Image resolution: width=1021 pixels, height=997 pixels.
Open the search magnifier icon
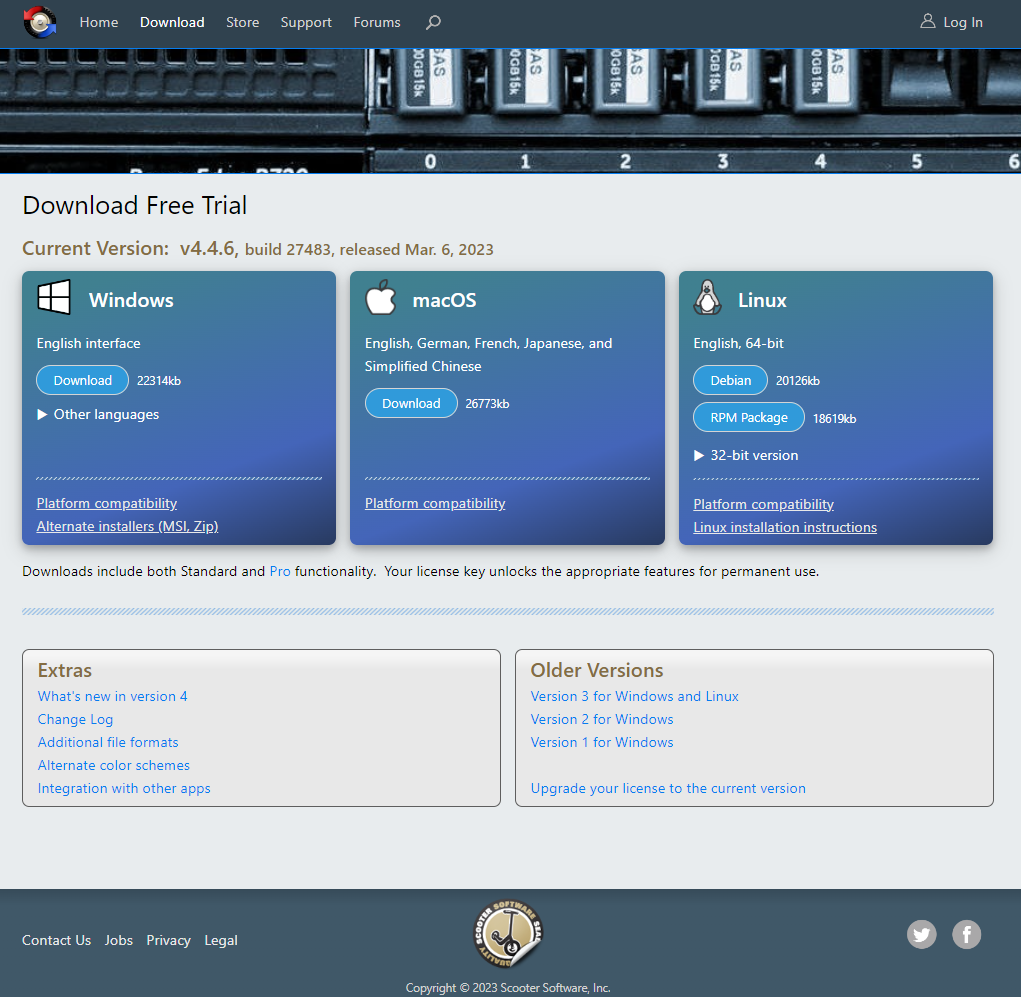(433, 23)
